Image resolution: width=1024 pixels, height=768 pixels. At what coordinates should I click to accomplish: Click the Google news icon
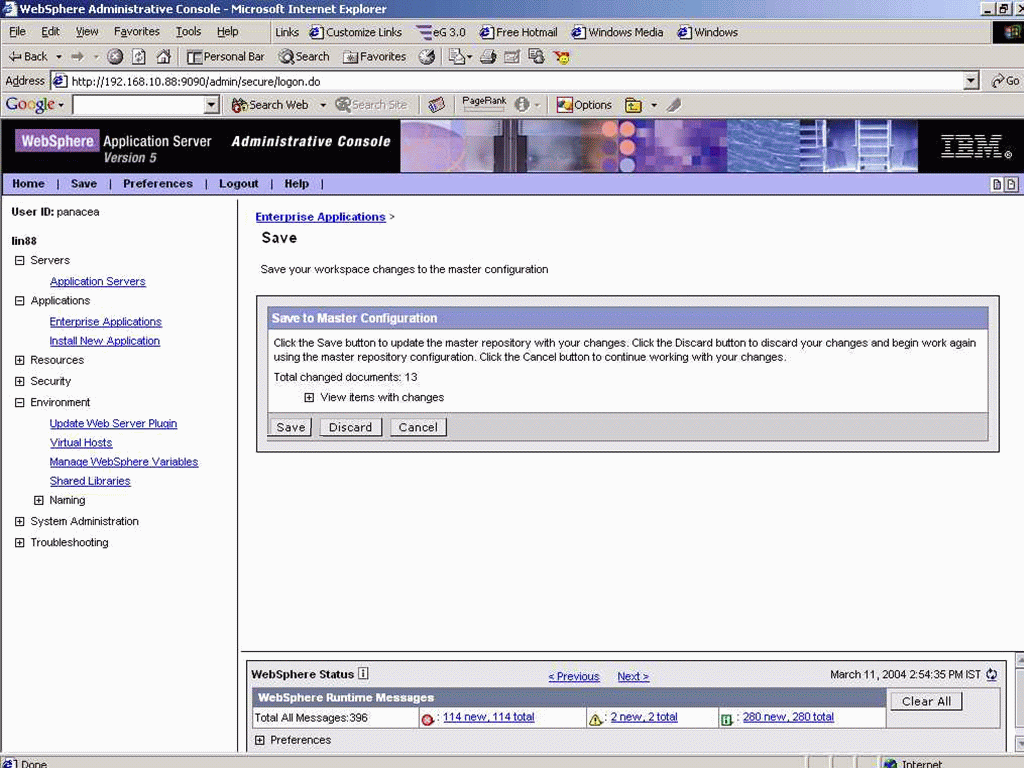(436, 104)
